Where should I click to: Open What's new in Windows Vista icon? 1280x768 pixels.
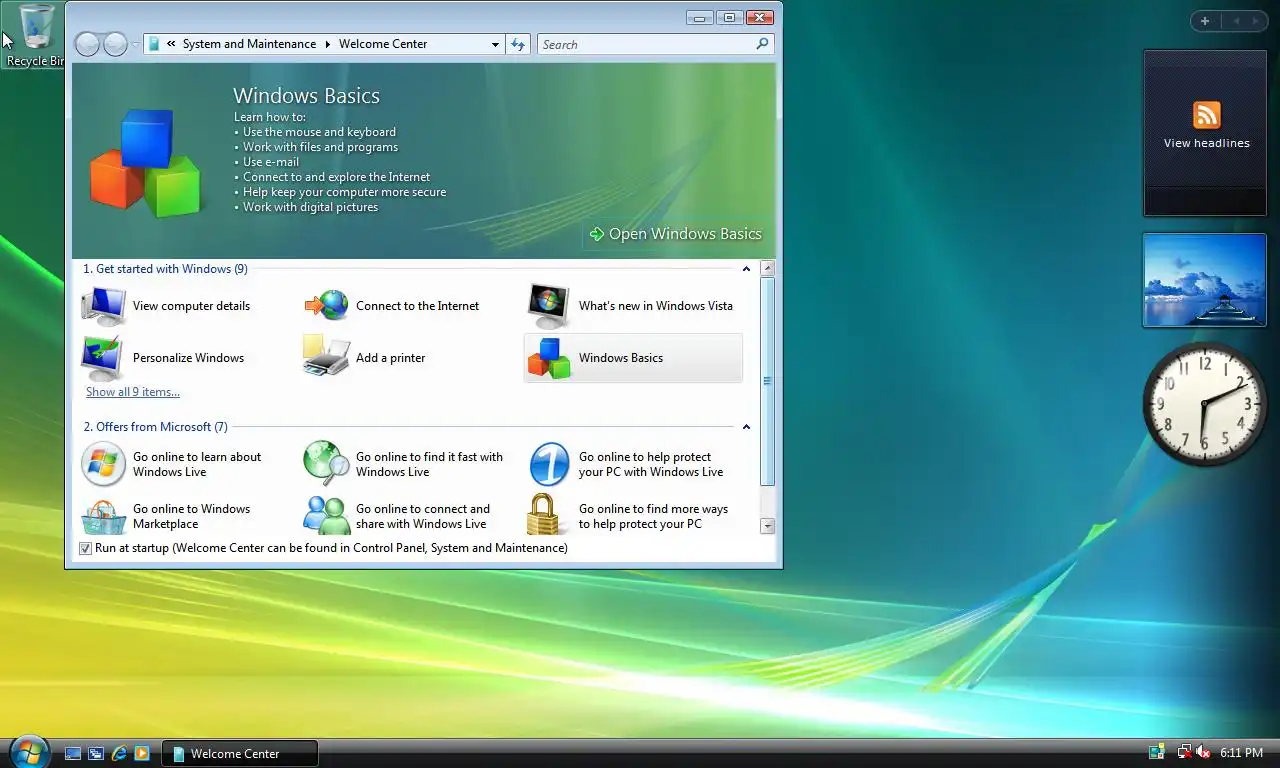coord(549,306)
